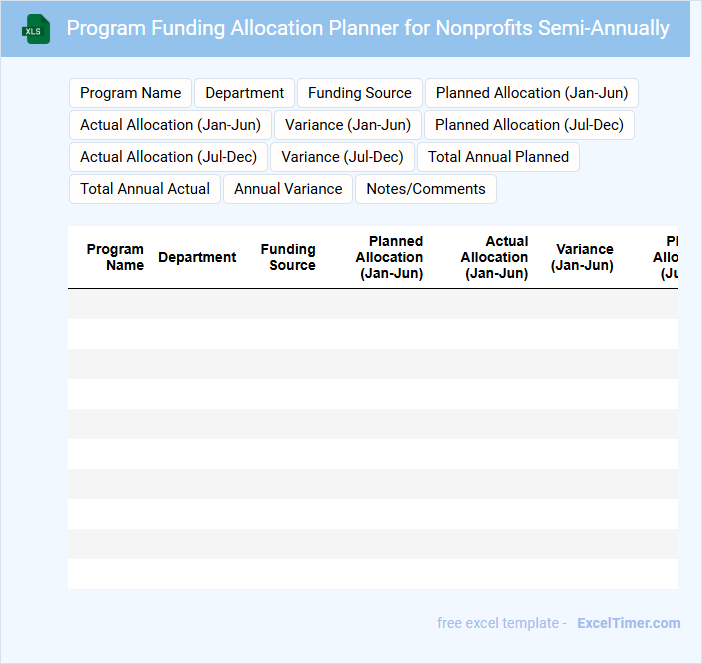Image resolution: width=702 pixels, height=664 pixels.
Task: Click the Annual Variance tag
Action: click(288, 189)
